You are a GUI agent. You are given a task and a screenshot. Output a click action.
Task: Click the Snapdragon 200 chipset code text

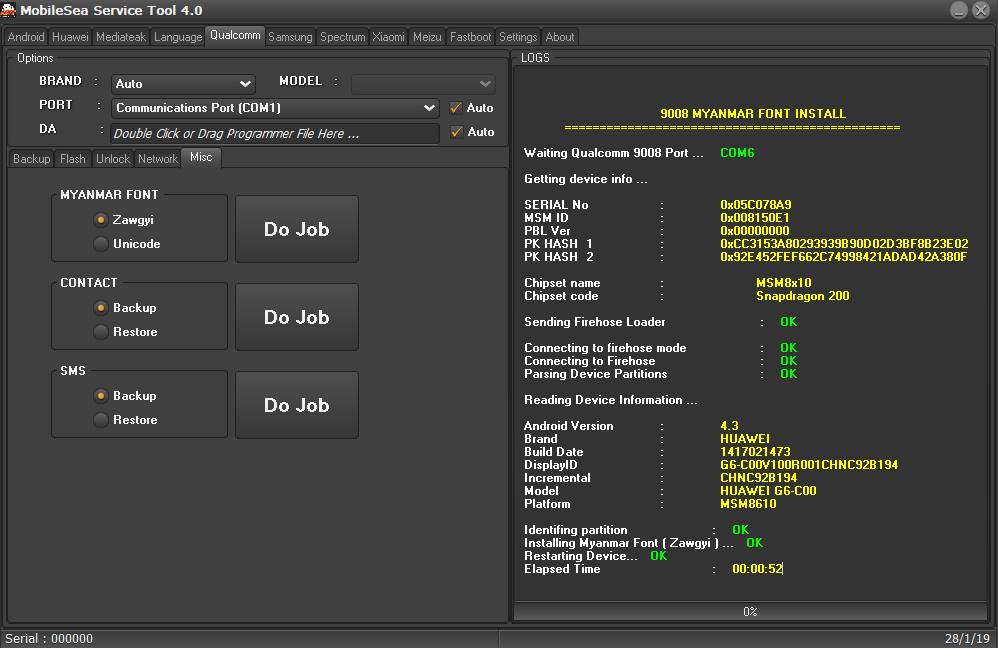(803, 296)
